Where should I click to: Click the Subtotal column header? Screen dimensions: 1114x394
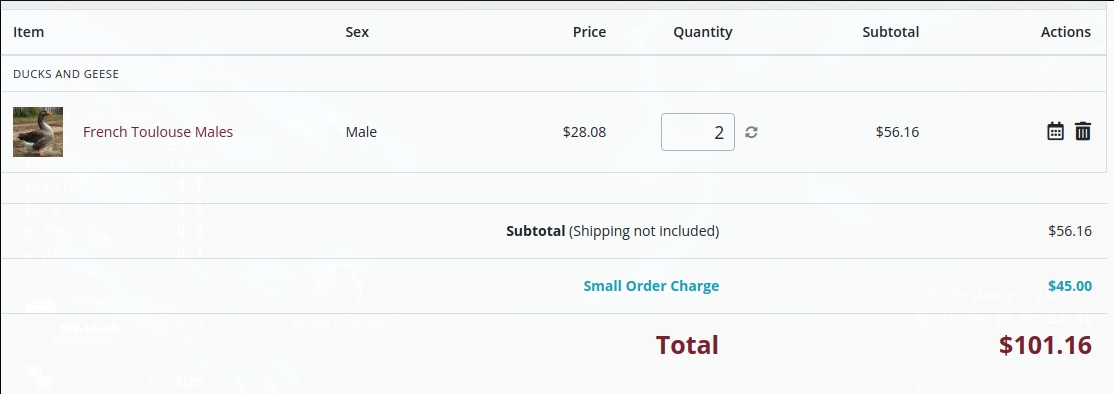890,32
